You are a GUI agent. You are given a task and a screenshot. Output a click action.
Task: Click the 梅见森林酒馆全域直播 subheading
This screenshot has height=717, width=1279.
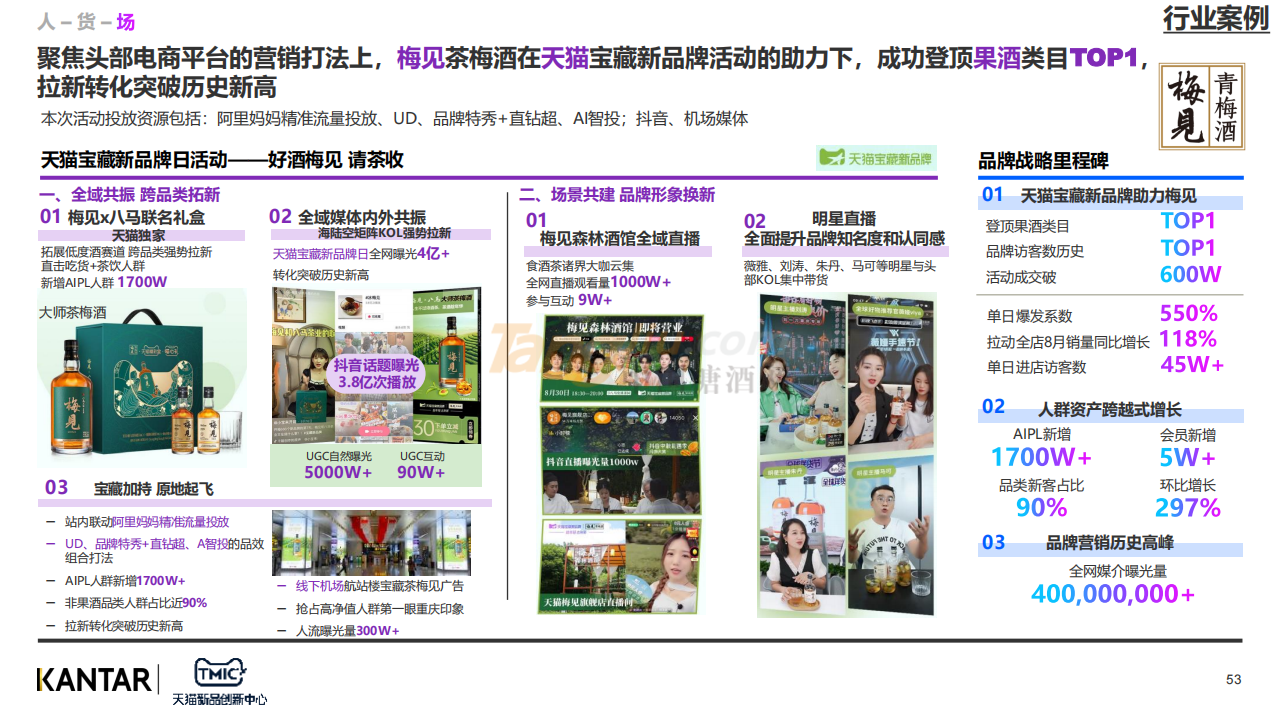click(x=620, y=238)
